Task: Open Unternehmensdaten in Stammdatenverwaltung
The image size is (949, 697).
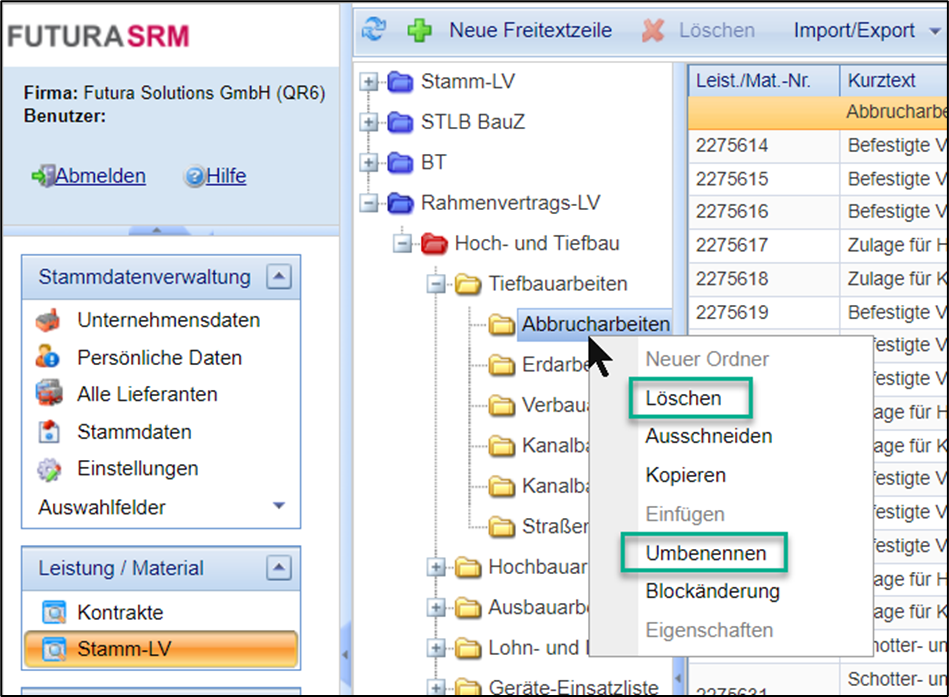Action: pyautogui.click(x=168, y=320)
